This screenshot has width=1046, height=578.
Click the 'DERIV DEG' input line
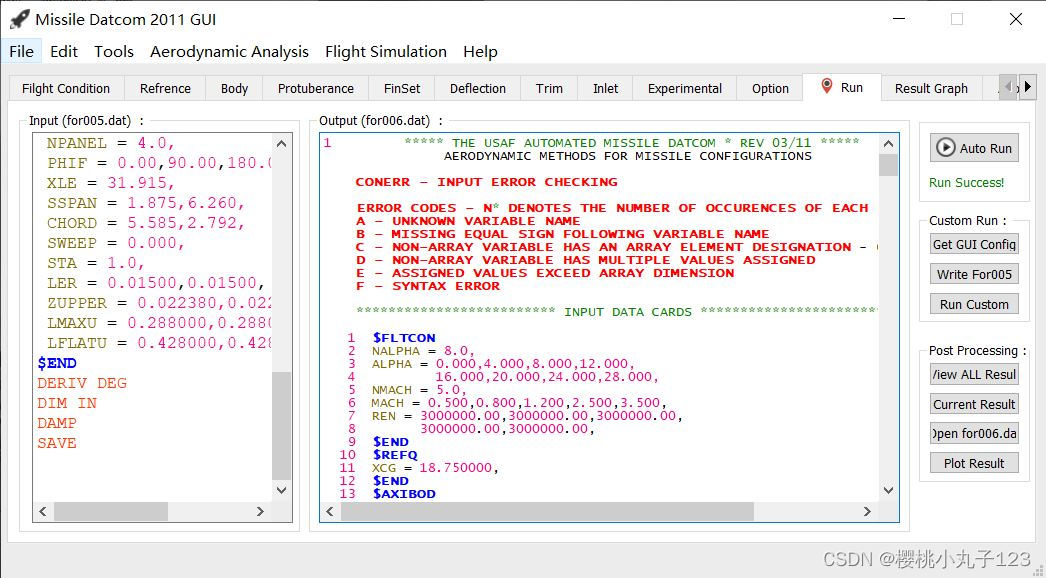point(81,383)
